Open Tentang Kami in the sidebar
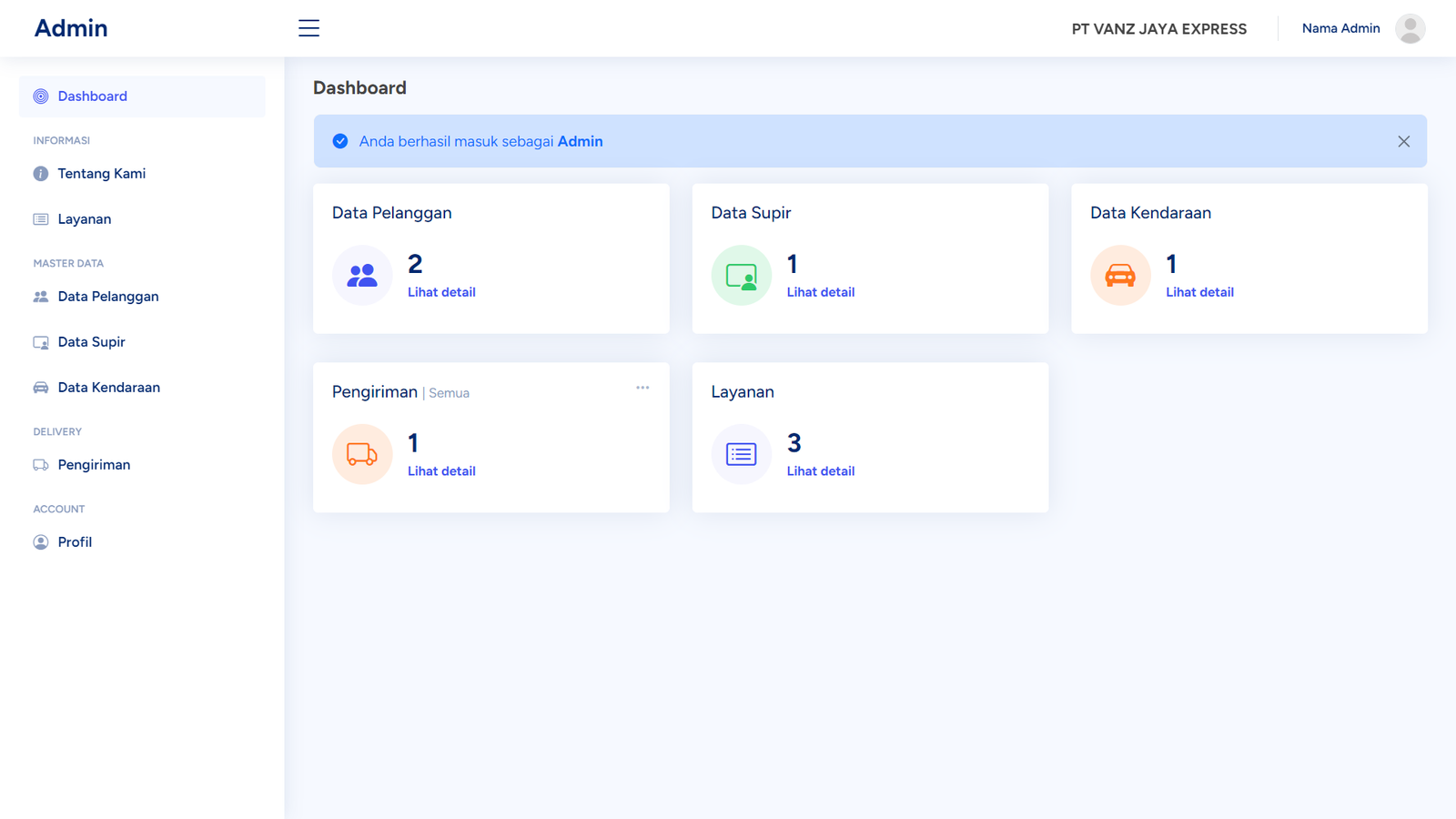Viewport: 1456px width, 819px height. 101,174
